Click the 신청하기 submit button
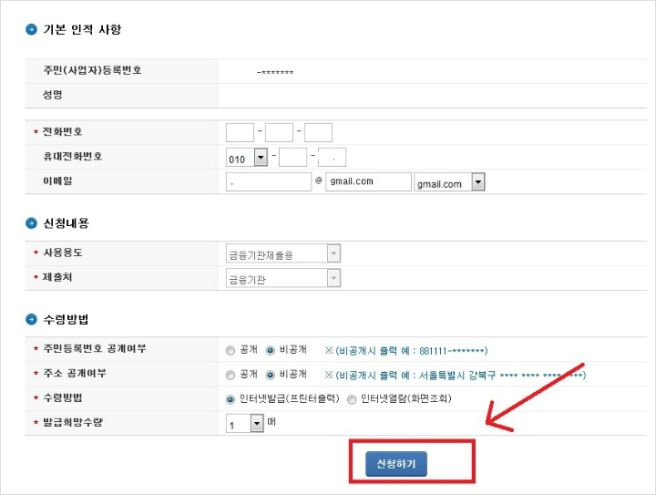 tap(396, 464)
